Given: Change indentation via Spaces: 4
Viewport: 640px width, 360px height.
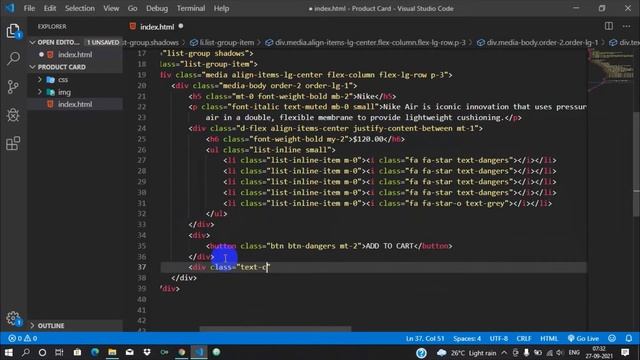Looking at the screenshot, I should point(467,338).
